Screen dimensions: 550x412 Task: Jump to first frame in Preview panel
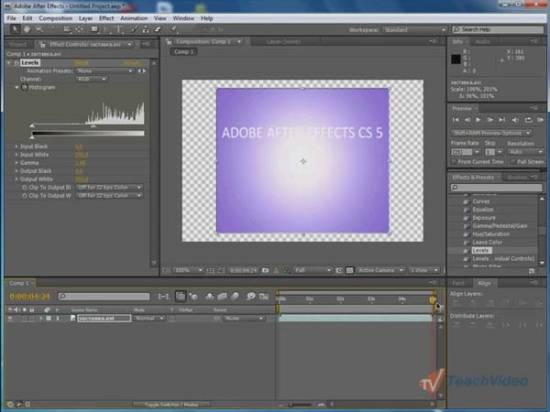(x=456, y=120)
